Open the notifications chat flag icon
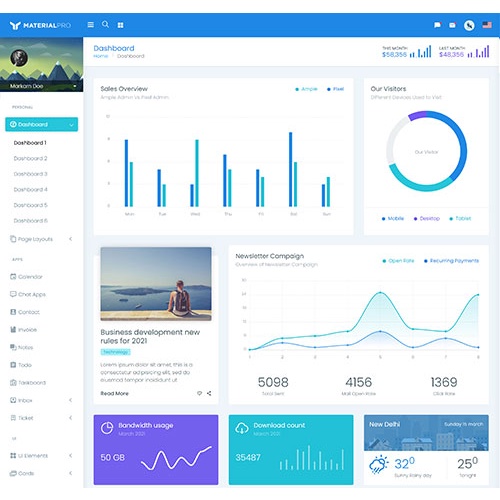This screenshot has height=500, width=500. (437, 25)
